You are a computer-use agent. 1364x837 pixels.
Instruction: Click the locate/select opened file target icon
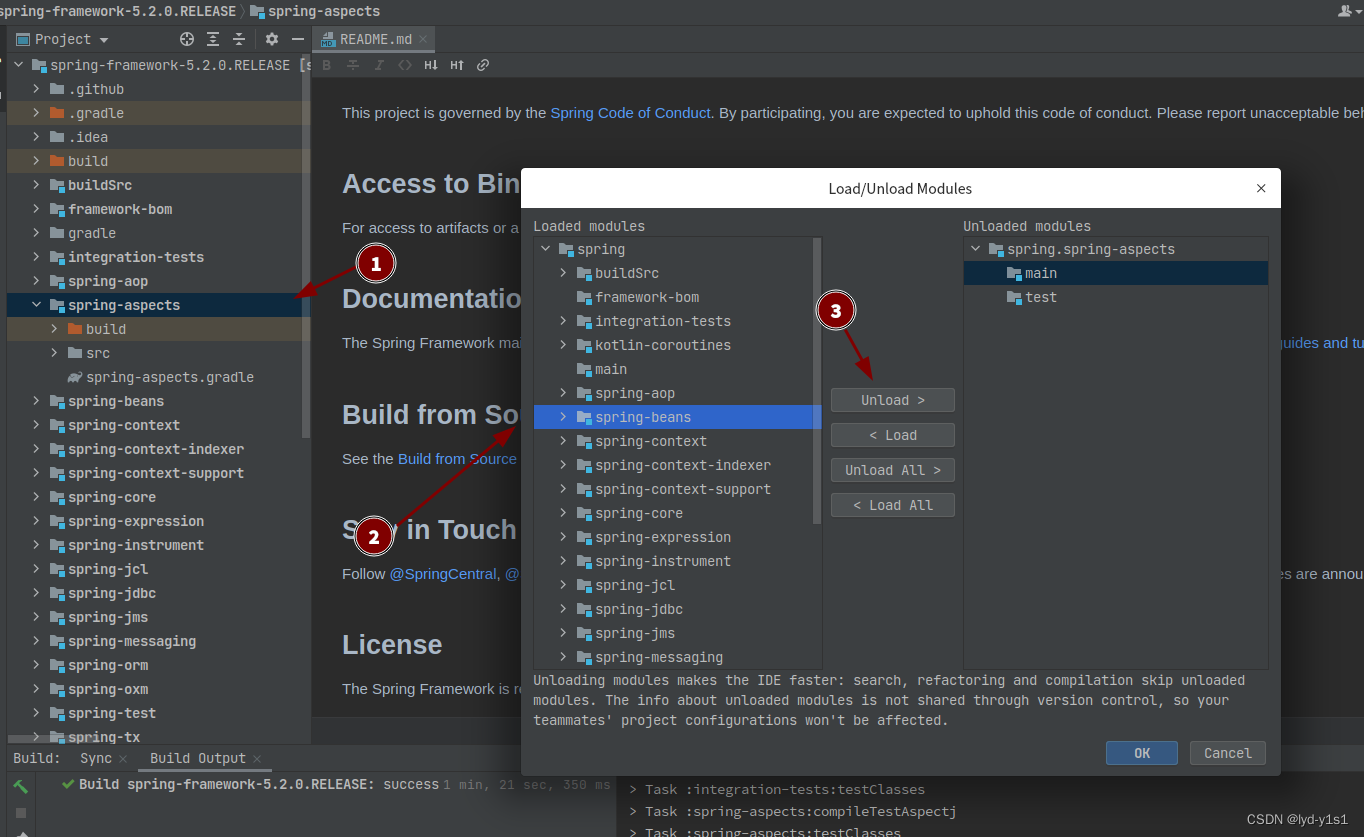click(x=187, y=39)
